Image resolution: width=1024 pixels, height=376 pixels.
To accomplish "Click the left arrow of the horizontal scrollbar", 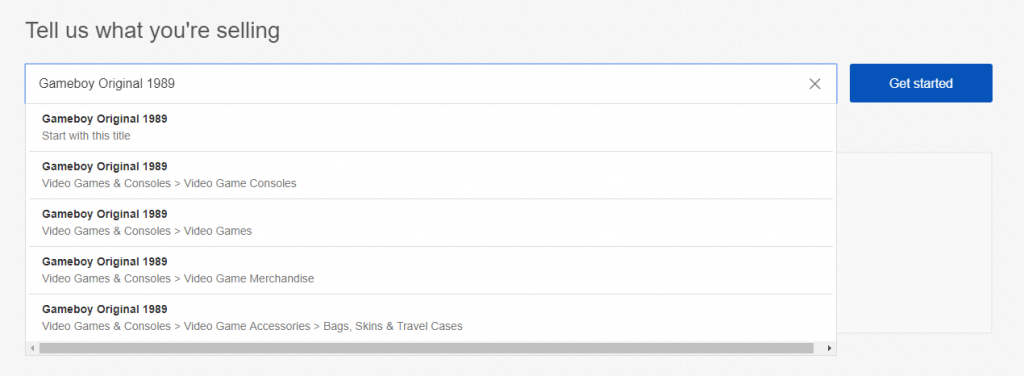I will click(33, 349).
